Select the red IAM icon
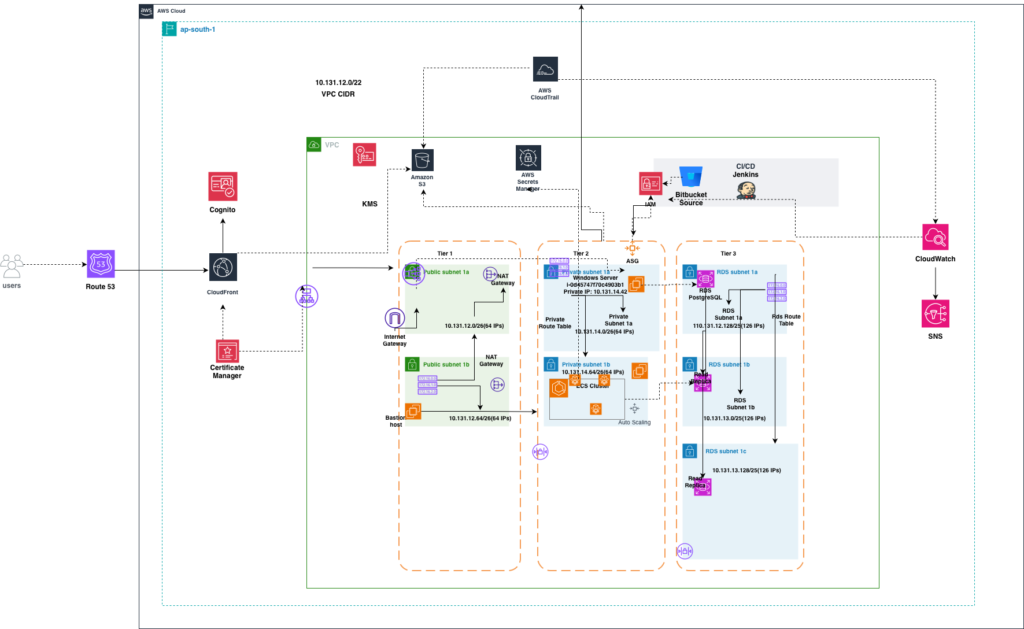 650,183
